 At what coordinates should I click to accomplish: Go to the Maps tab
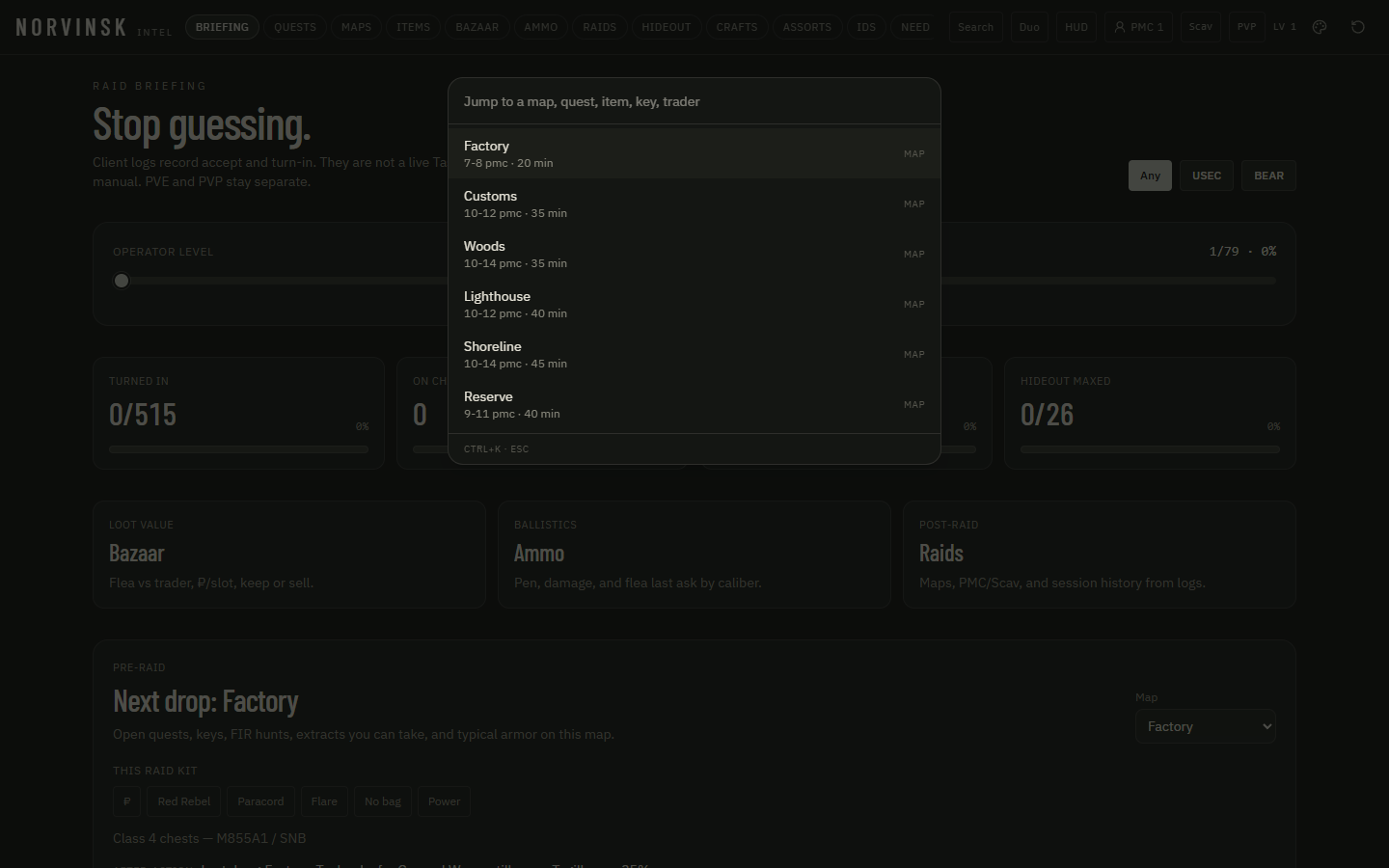pyautogui.click(x=356, y=27)
